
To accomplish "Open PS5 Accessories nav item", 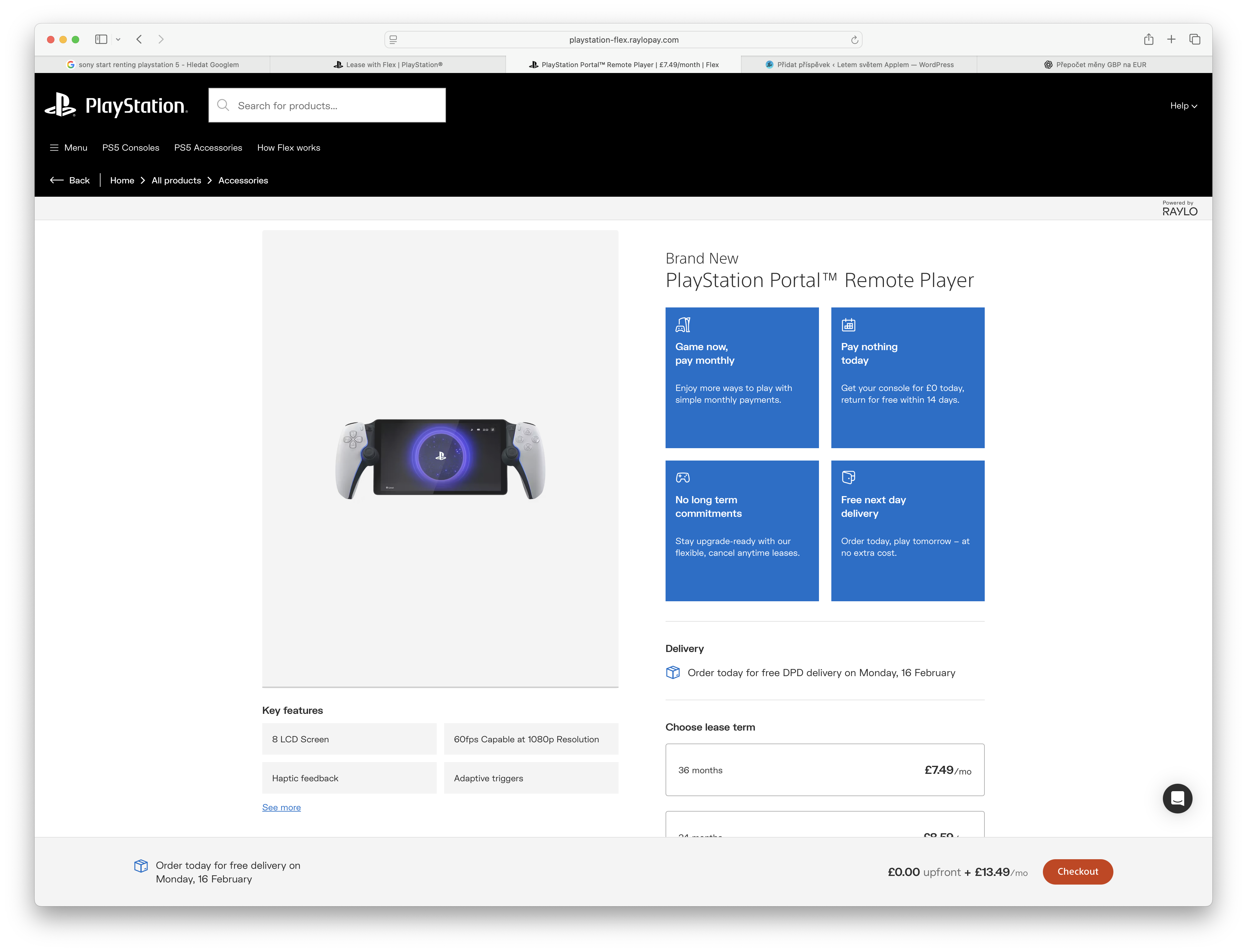I will click(208, 147).
